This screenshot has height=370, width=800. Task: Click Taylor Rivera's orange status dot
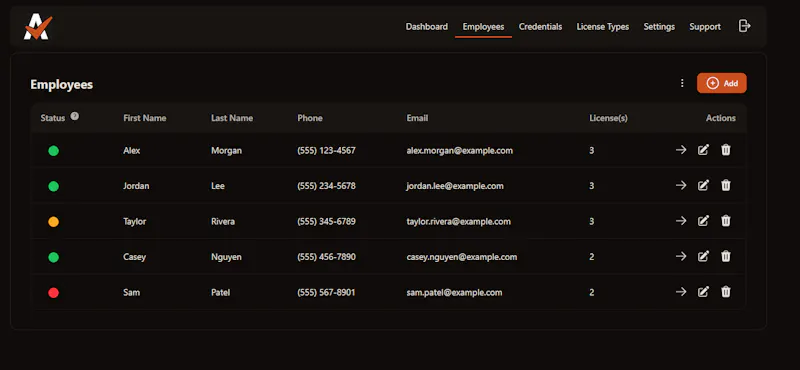(x=54, y=222)
